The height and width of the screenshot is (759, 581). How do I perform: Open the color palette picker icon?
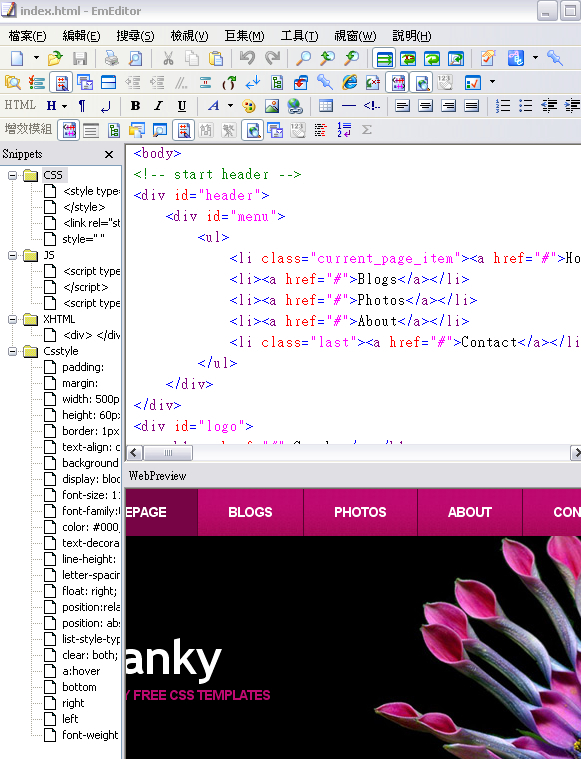(x=248, y=106)
